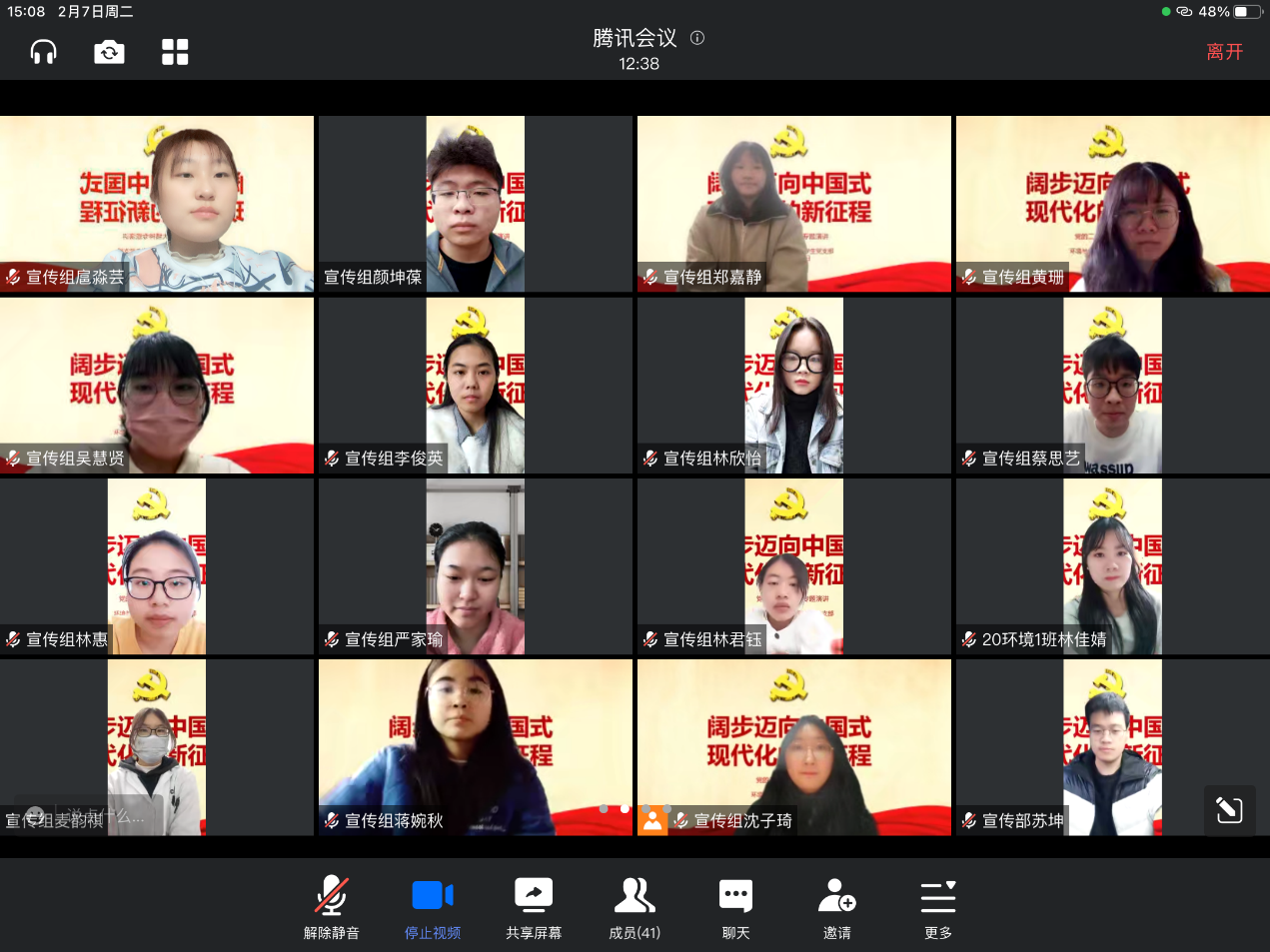Turn off camera with 停止视频
Viewport: 1270px width, 952px height.
433,906
